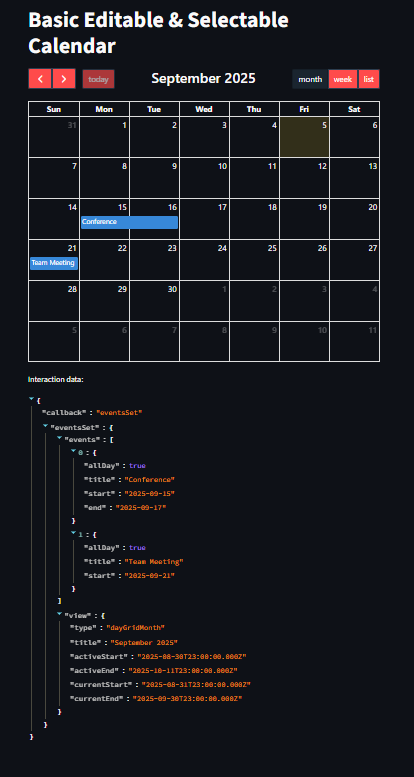The width and height of the screenshot is (414, 777).
Task: Click the today button
Action: coord(98,79)
